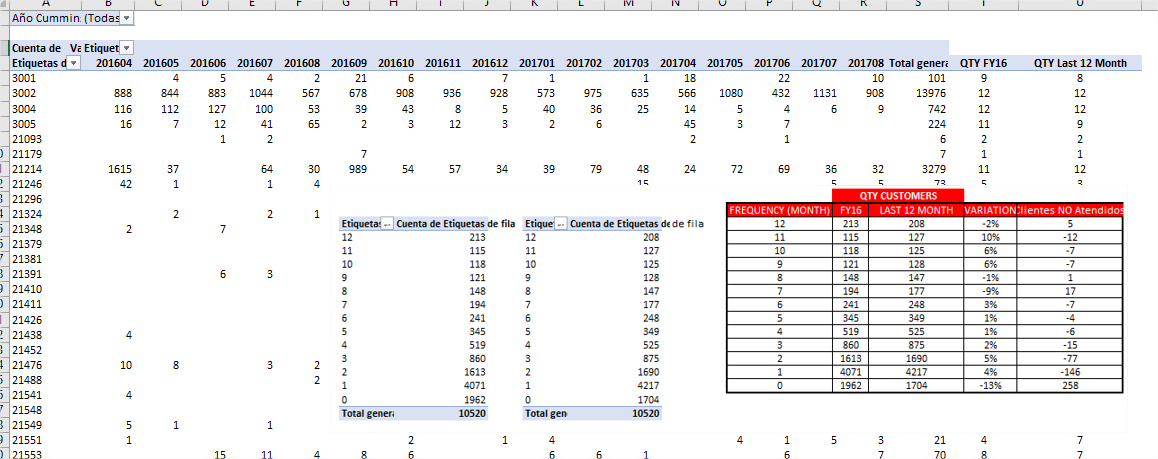Select the Cuenta de Etiquetas de fila header above 213

tap(456, 224)
